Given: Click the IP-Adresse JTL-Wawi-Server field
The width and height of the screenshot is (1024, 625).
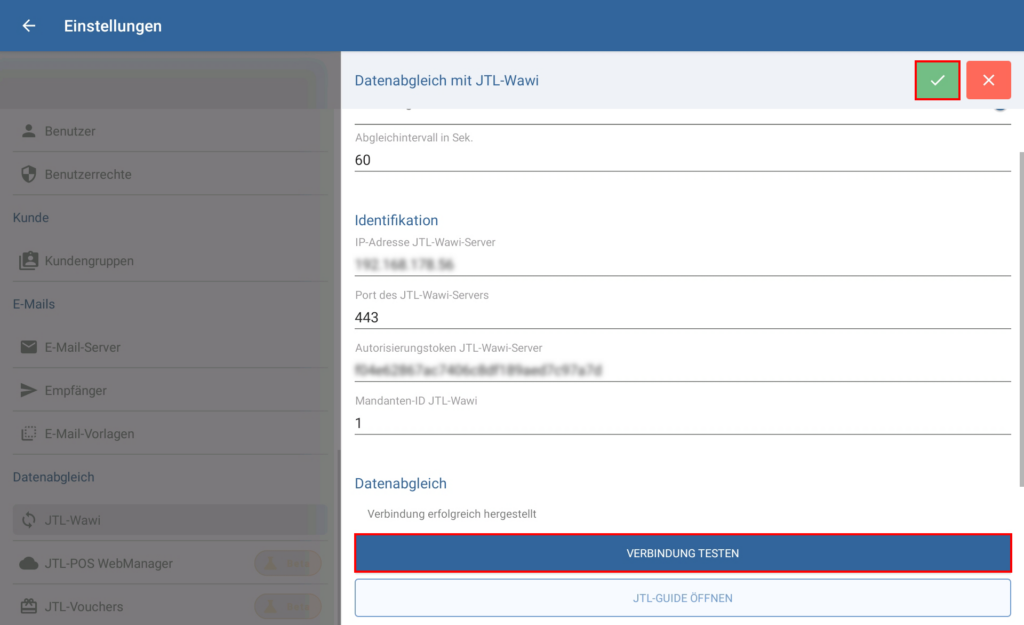Looking at the screenshot, I should click(x=682, y=265).
